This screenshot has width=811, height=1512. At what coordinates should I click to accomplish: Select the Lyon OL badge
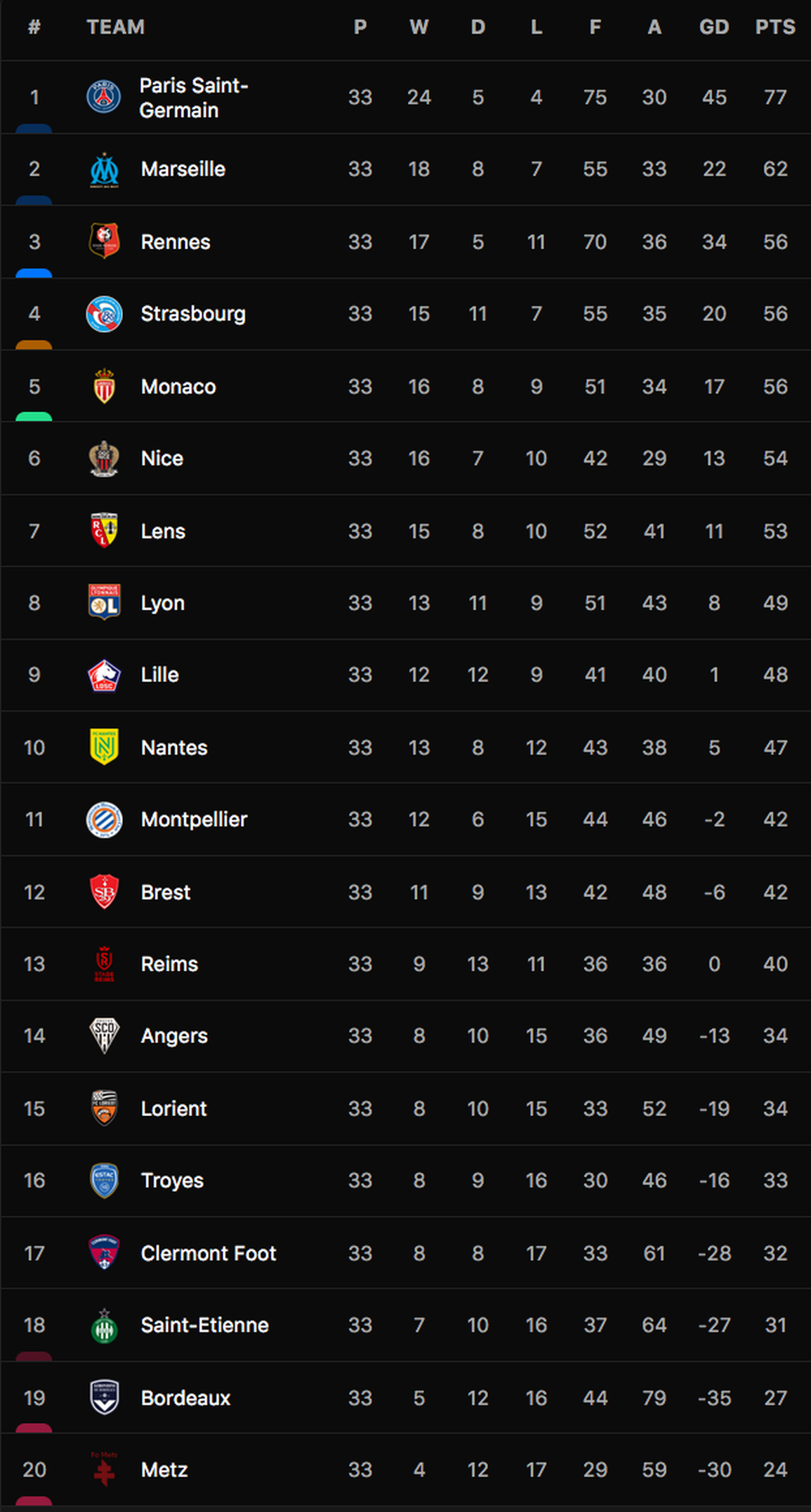point(104,602)
